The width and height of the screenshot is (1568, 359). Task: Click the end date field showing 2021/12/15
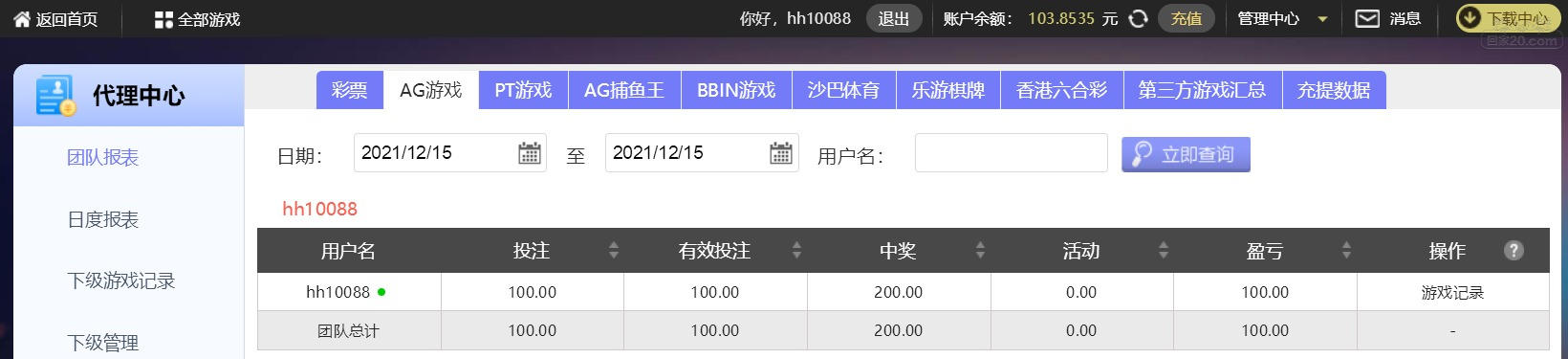point(701,153)
